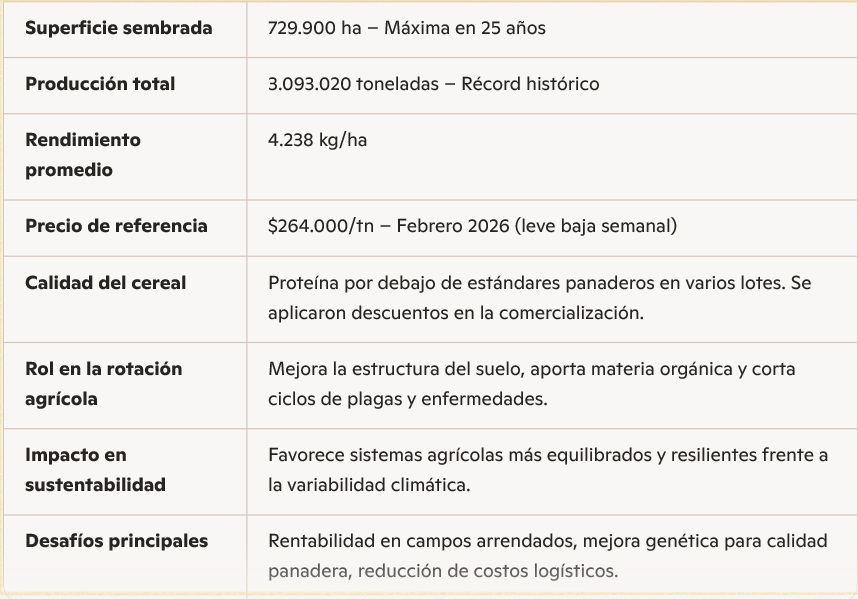Click the "Precio de referencia" label
858x599 pixels.
pyautogui.click(x=116, y=226)
